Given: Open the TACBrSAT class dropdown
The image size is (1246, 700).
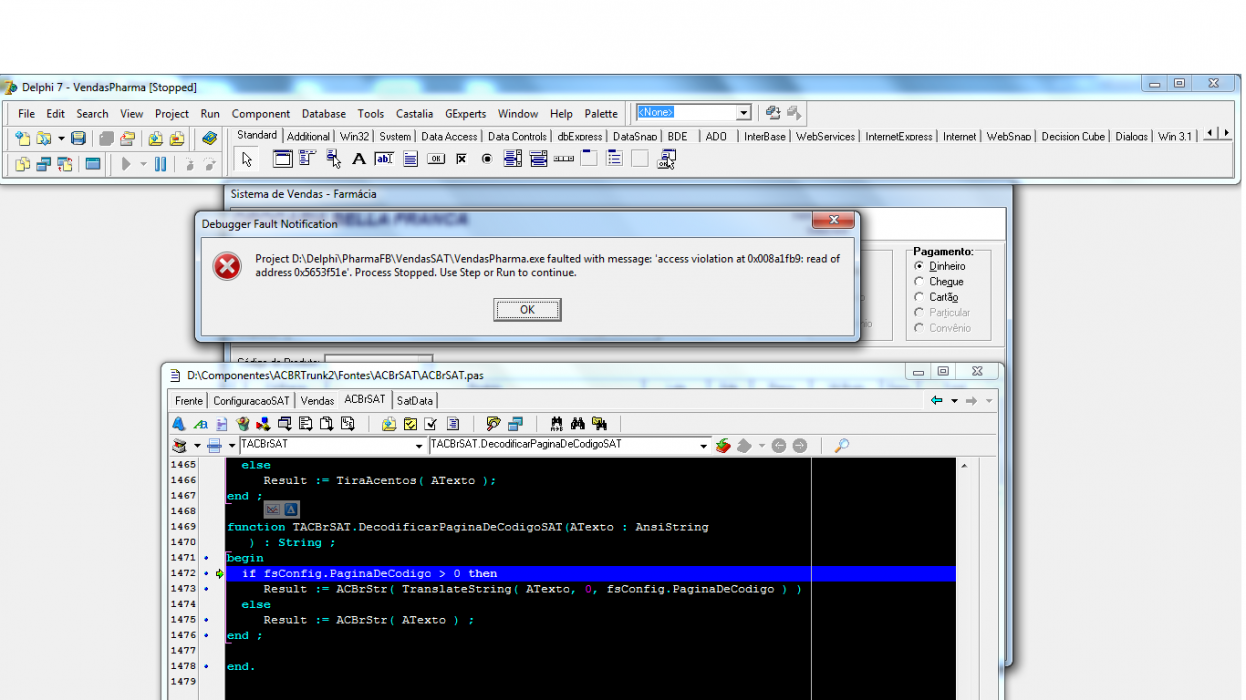Looking at the screenshot, I should click(419, 446).
